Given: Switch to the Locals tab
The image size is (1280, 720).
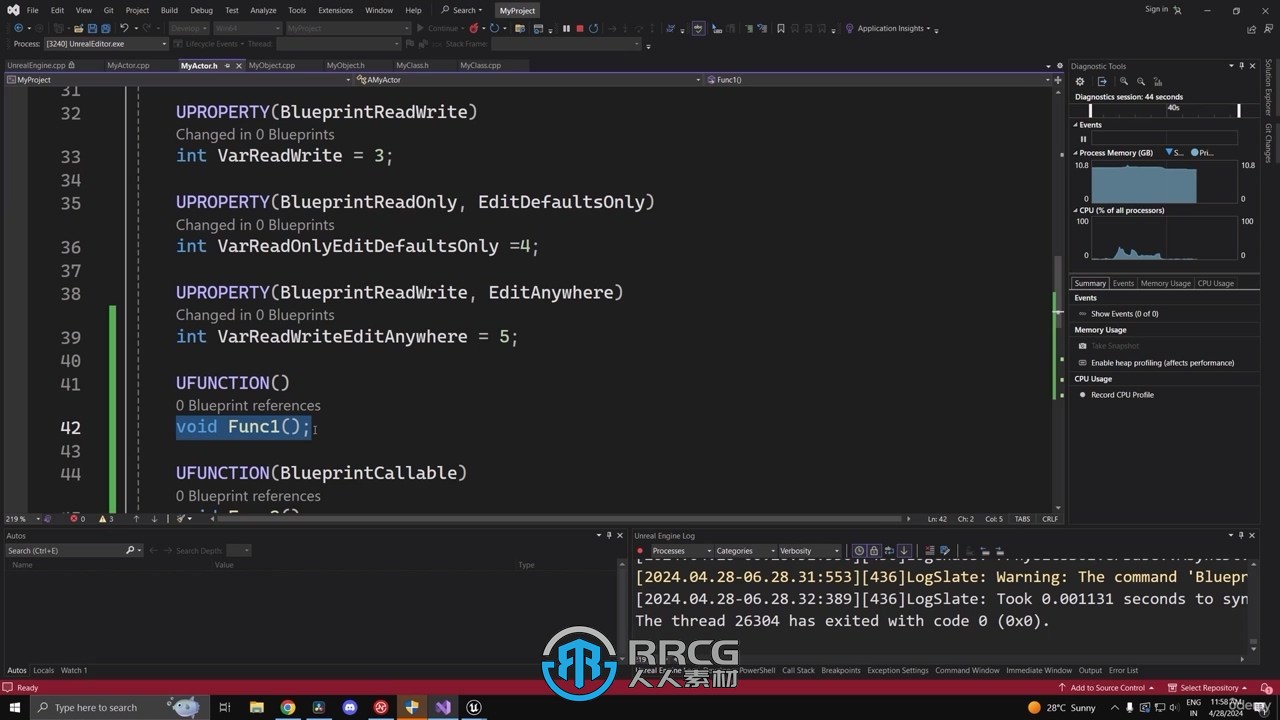Looking at the screenshot, I should 43,670.
